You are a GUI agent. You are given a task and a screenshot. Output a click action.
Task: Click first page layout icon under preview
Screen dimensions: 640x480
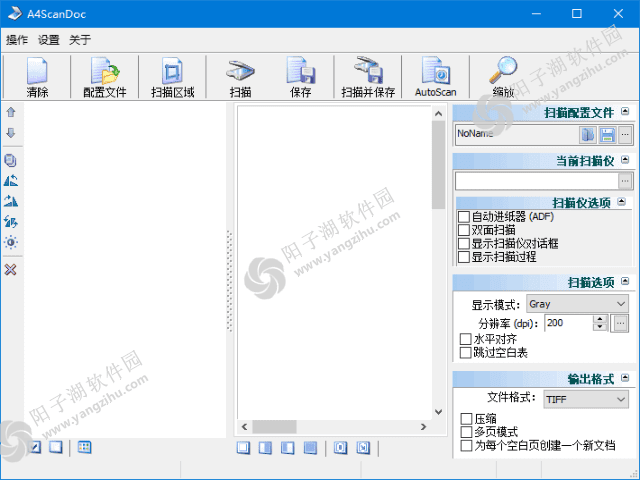(x=243, y=448)
